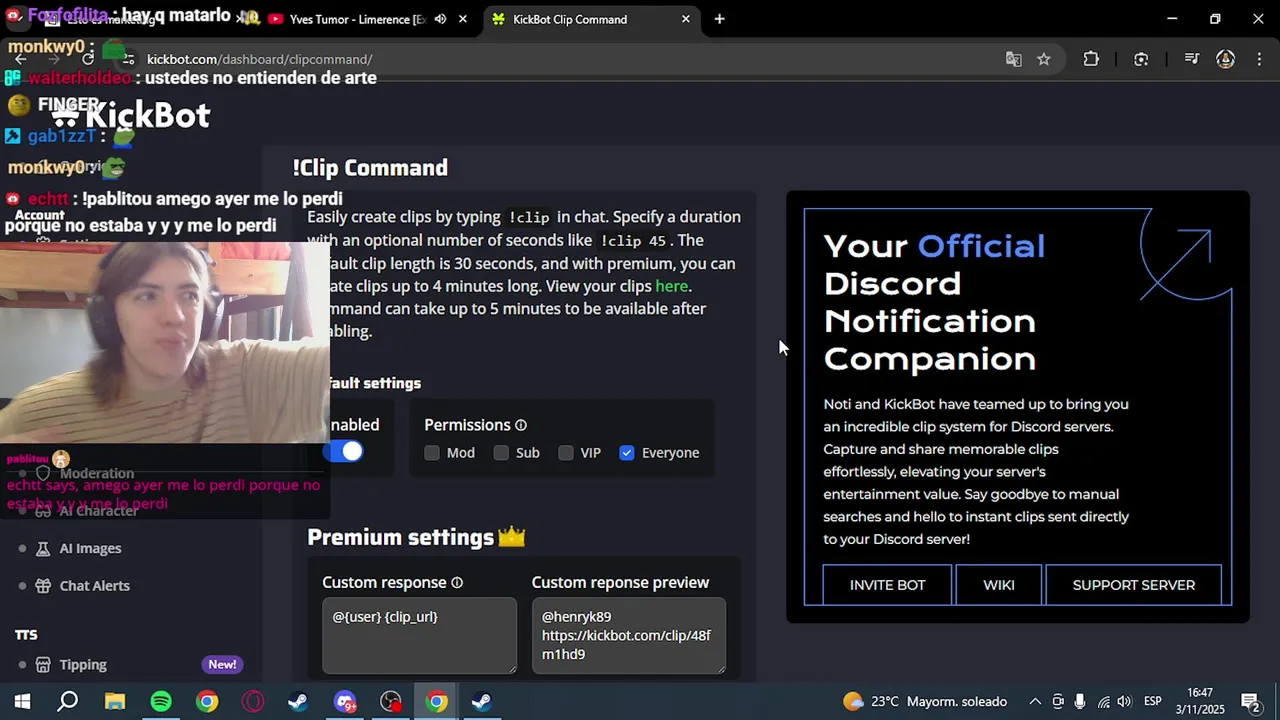Open Tipping in the sidebar
Screen dimensions: 1280x720
pyautogui.click(x=83, y=665)
